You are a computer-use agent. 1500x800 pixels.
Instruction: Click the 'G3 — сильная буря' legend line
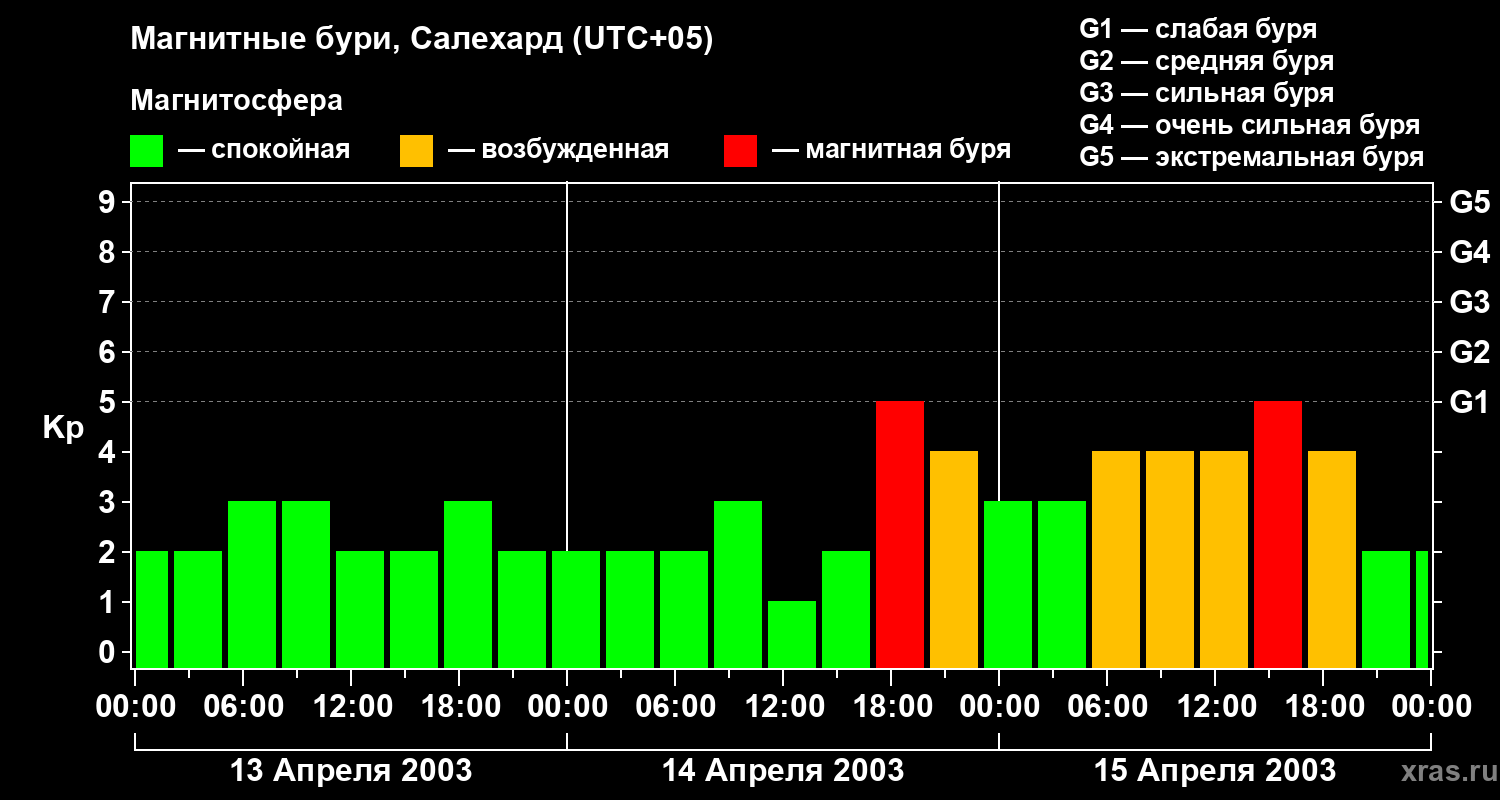[x=1206, y=93]
